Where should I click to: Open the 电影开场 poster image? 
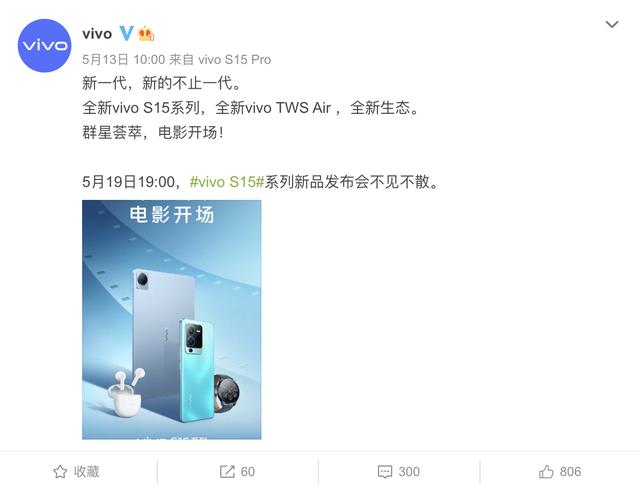172,320
